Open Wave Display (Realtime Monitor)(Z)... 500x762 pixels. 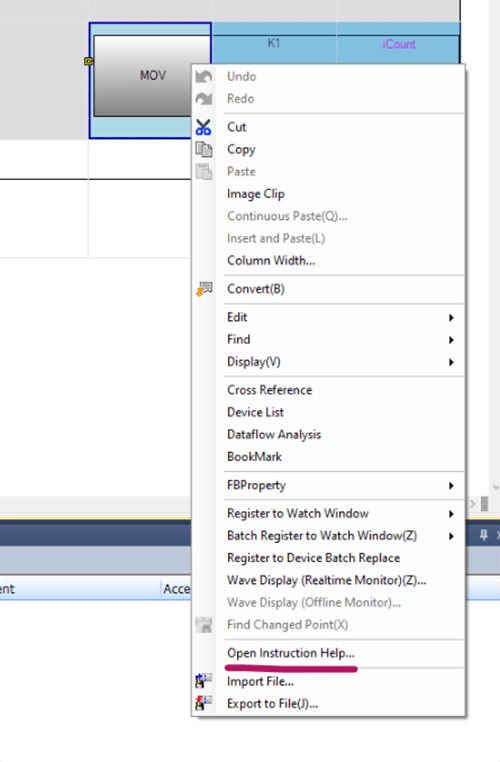pyautogui.click(x=327, y=580)
